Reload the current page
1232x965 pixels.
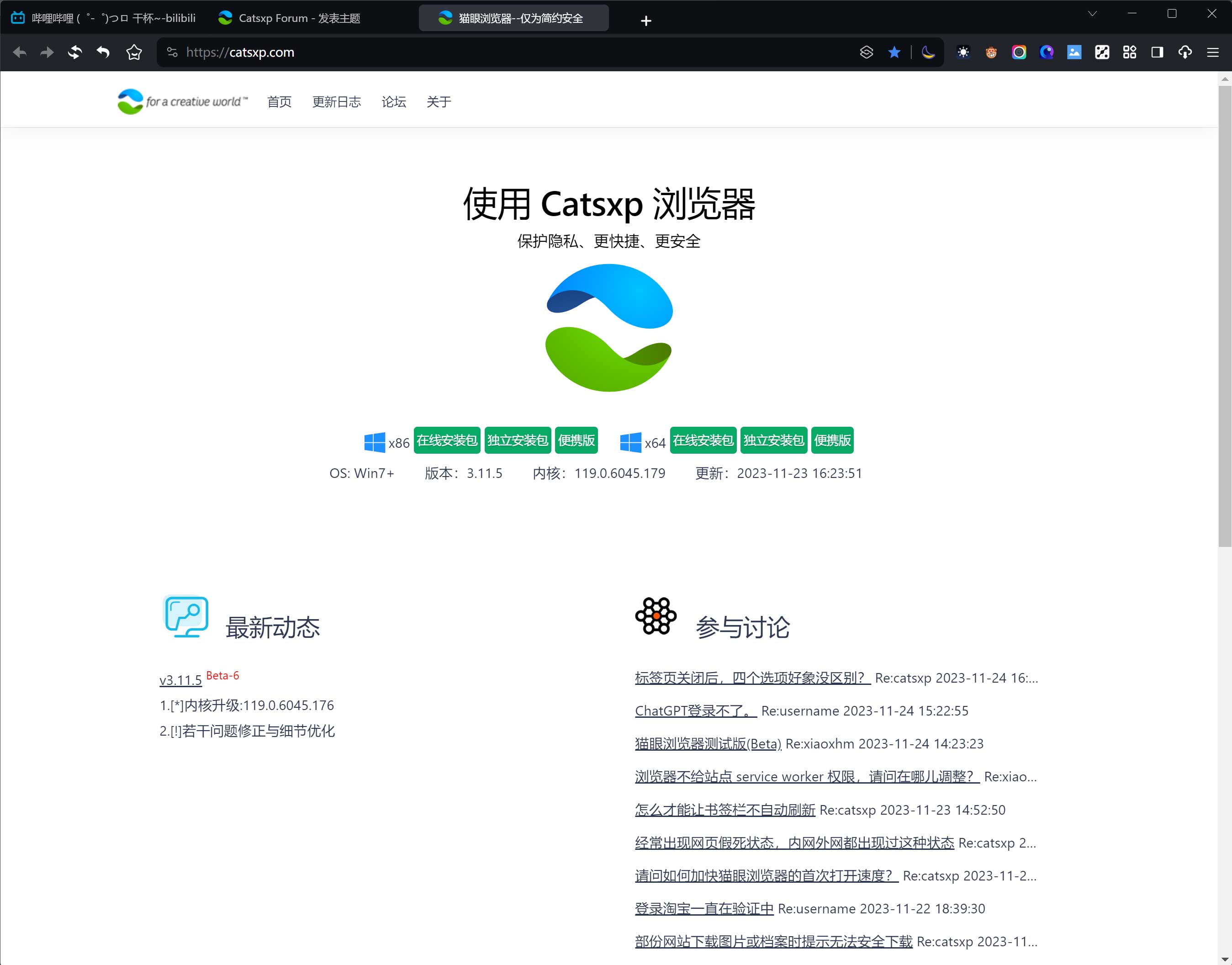pos(75,53)
